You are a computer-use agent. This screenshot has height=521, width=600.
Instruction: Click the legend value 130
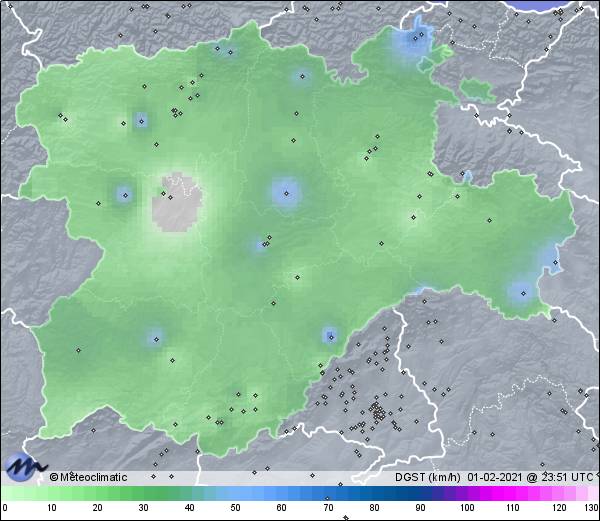click(x=592, y=508)
